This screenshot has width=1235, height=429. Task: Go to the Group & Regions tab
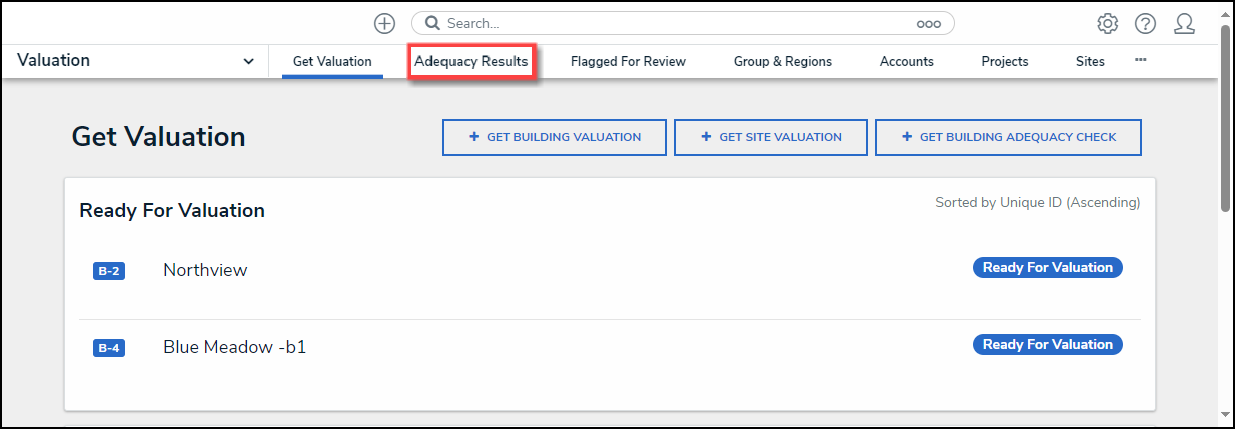[783, 62]
